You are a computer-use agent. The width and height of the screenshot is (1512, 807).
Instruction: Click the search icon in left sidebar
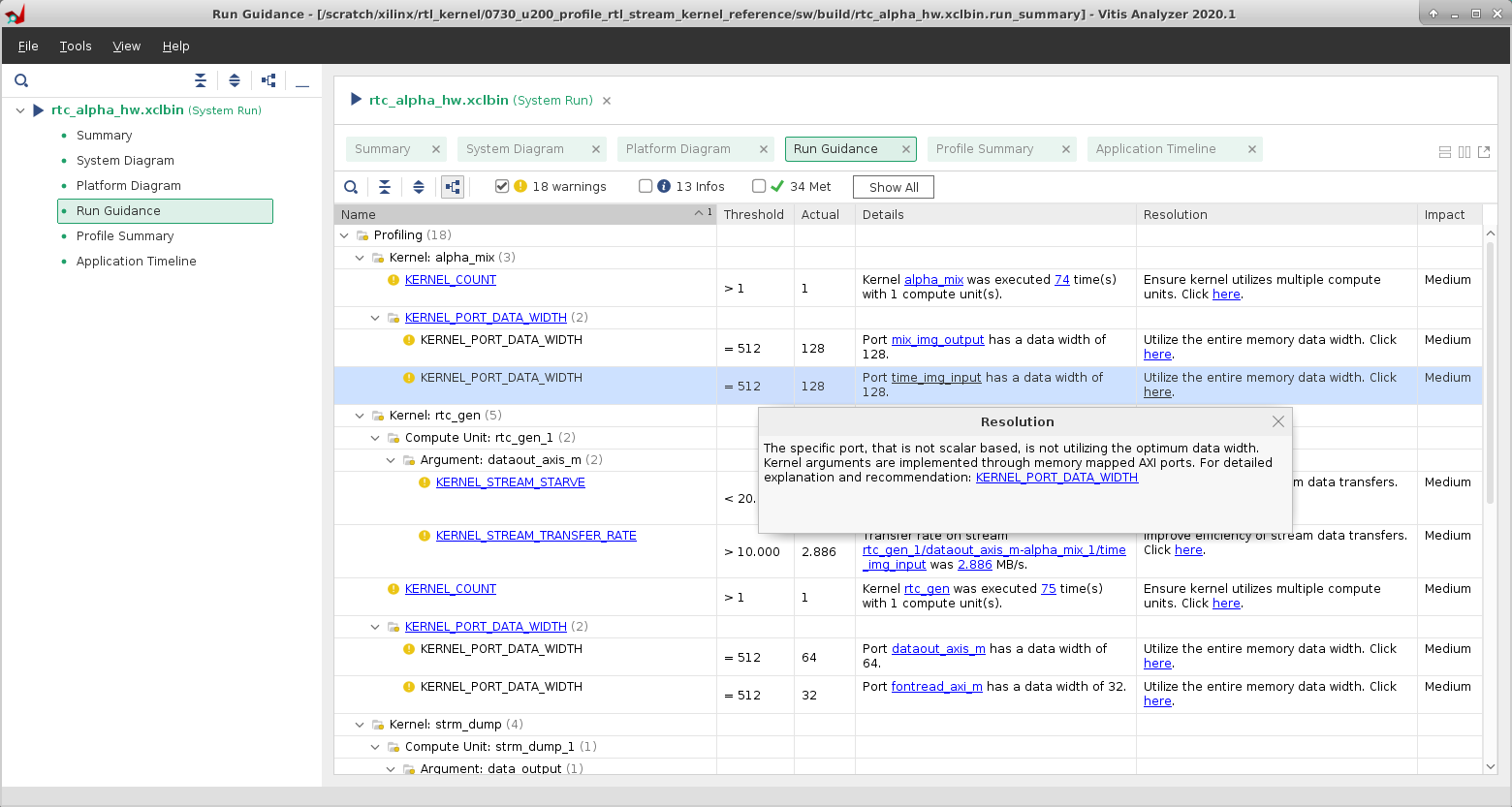tap(21, 81)
